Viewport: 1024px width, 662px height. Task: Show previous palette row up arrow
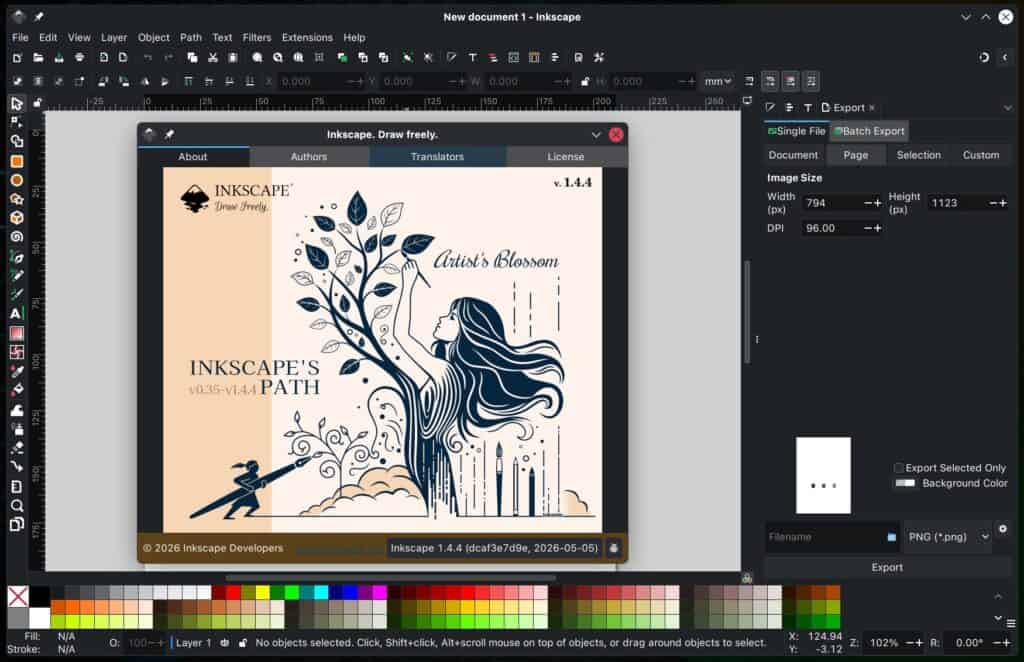click(998, 596)
